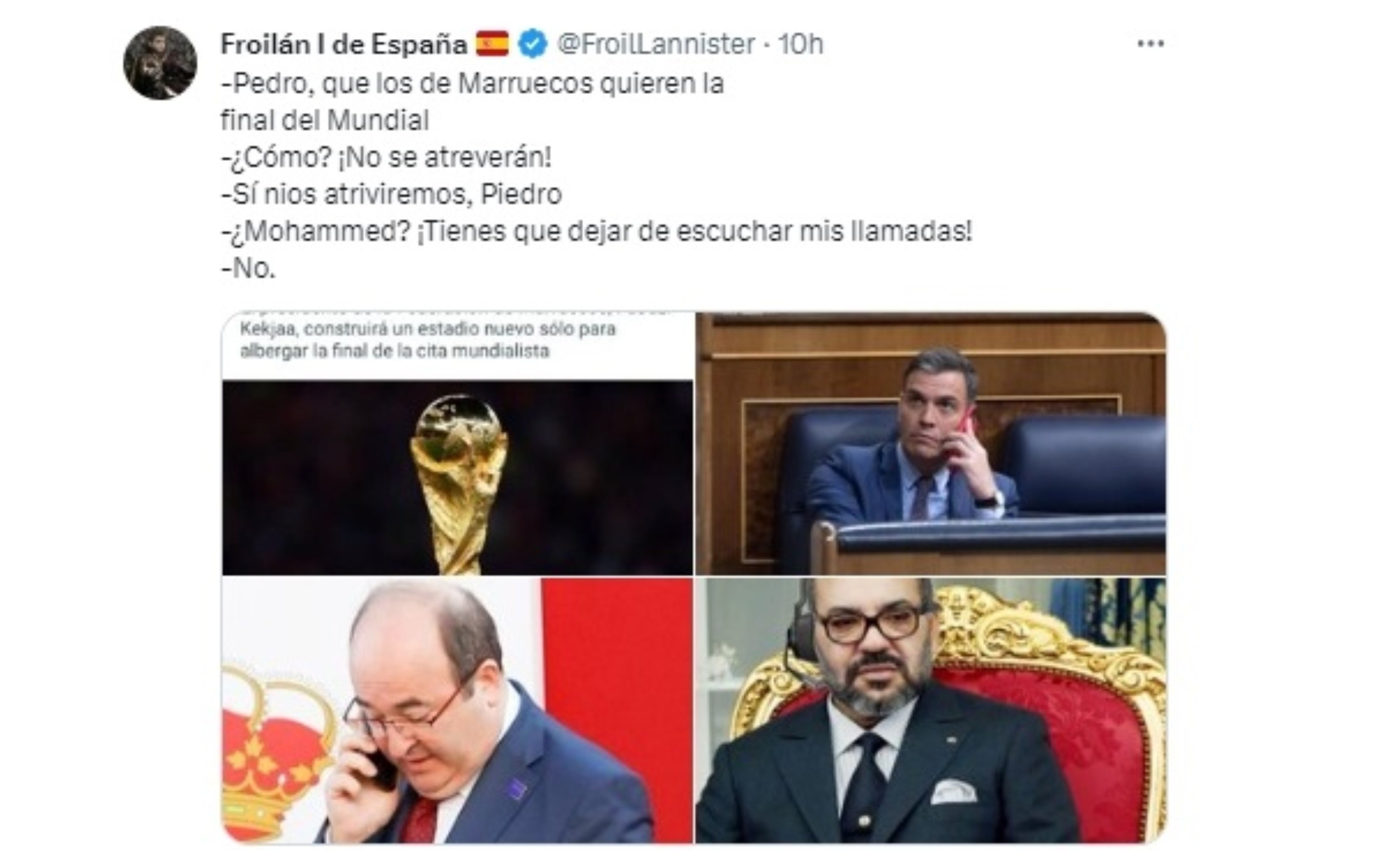Open tweet permalink via the "10h" timestamp
Image resolution: width=1400 pixels, height=868 pixels.
point(801,44)
